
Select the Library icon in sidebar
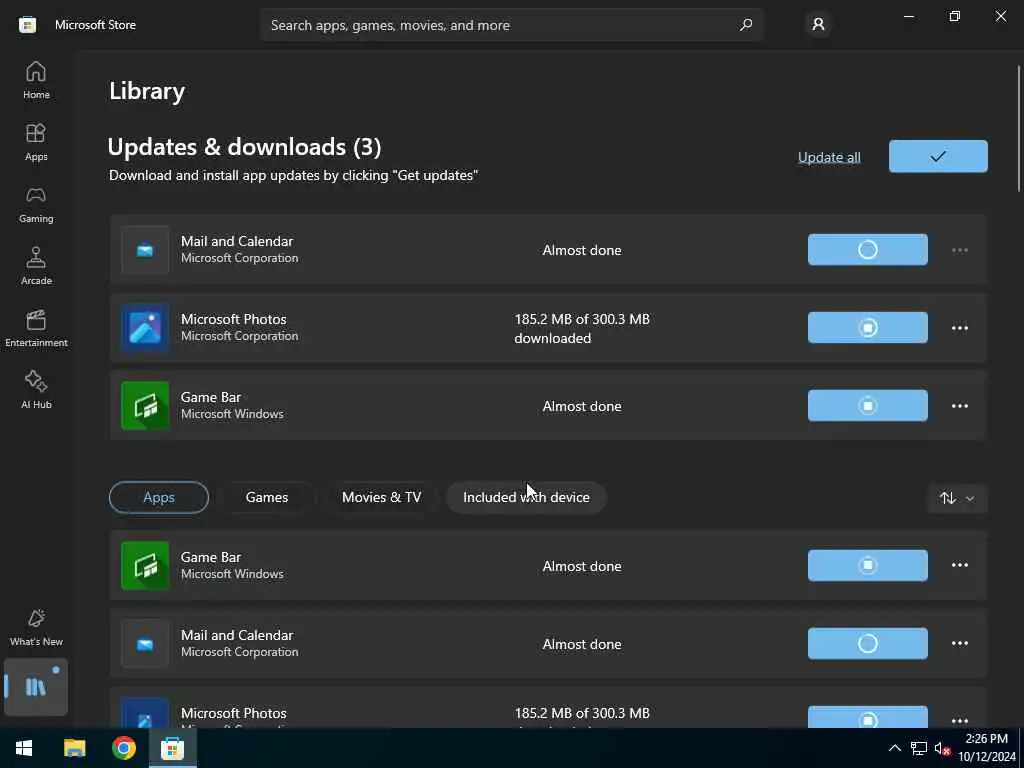point(36,686)
